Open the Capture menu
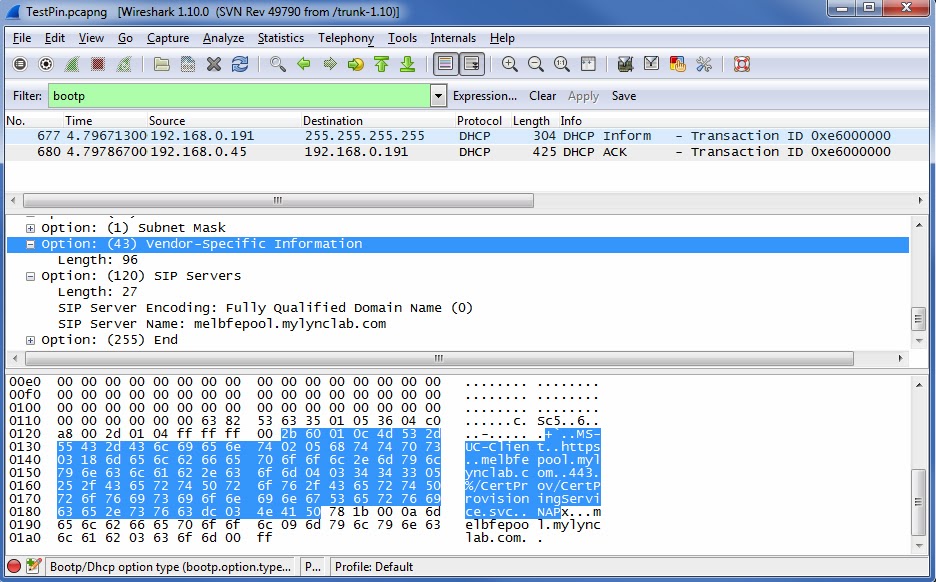 pos(168,38)
